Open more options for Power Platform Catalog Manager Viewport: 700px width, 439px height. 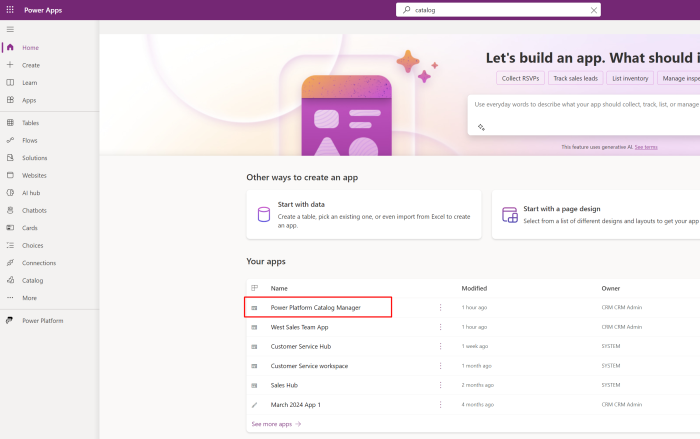440,307
